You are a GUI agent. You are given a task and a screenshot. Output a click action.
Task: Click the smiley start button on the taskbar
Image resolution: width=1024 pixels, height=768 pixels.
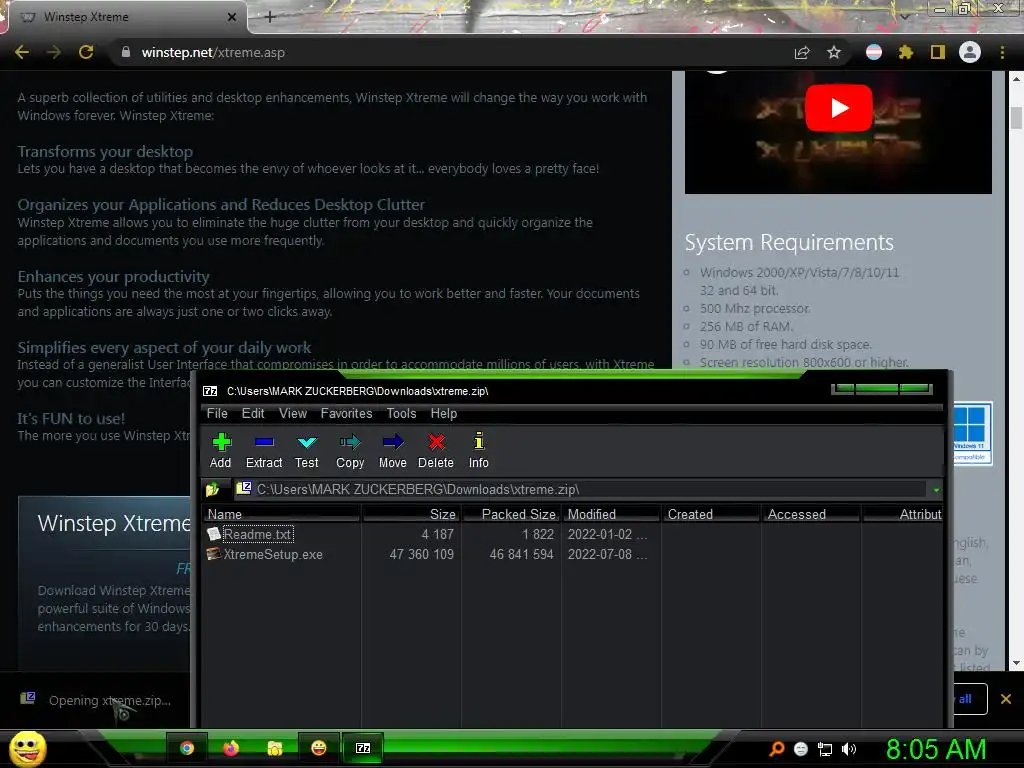click(27, 748)
